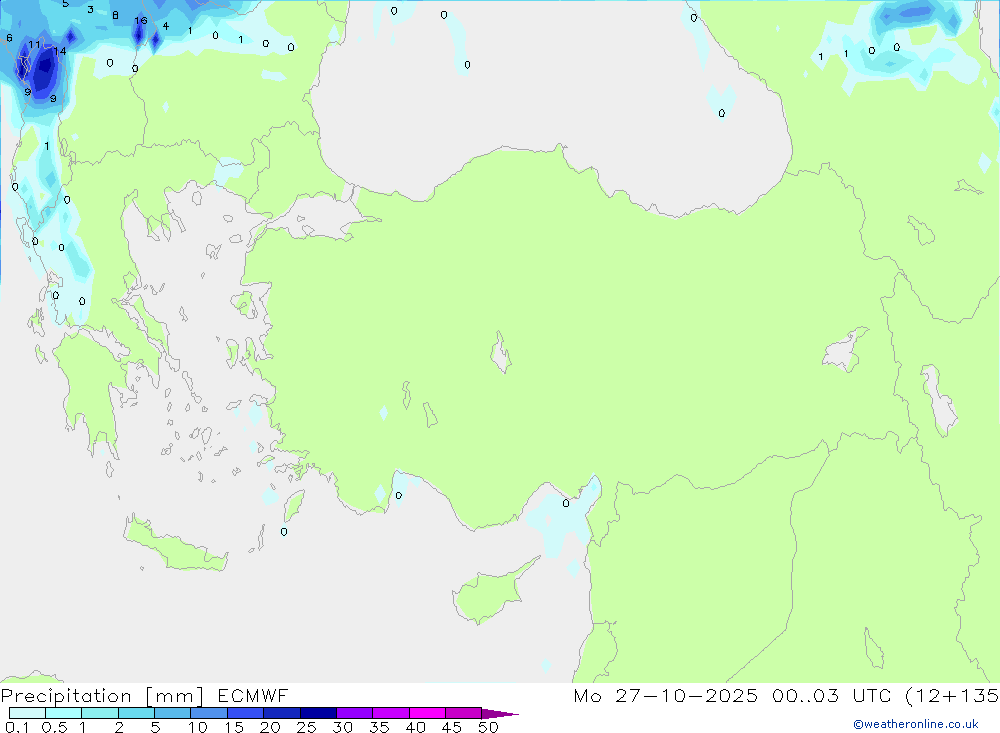
Task: Pick the legend swatch between 20 and 25
Action: tap(281, 713)
